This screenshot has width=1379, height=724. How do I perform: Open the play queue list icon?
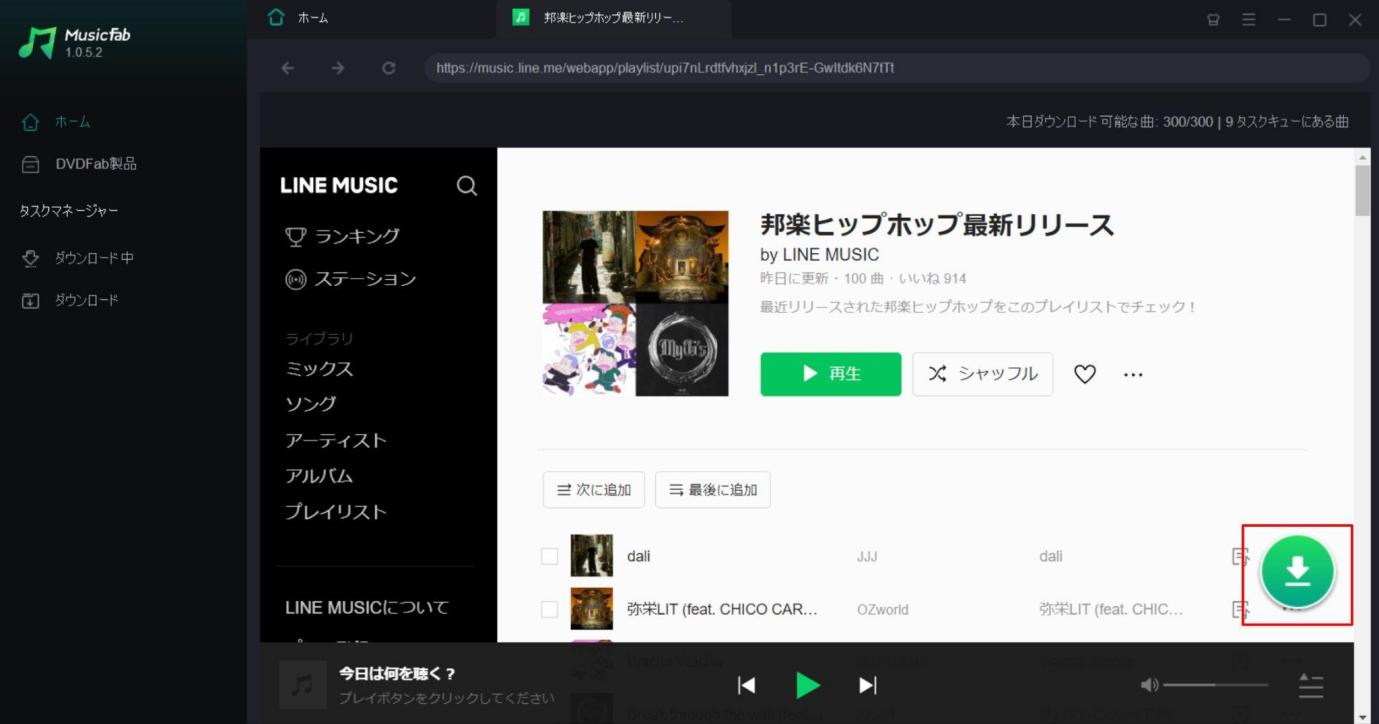click(1311, 686)
